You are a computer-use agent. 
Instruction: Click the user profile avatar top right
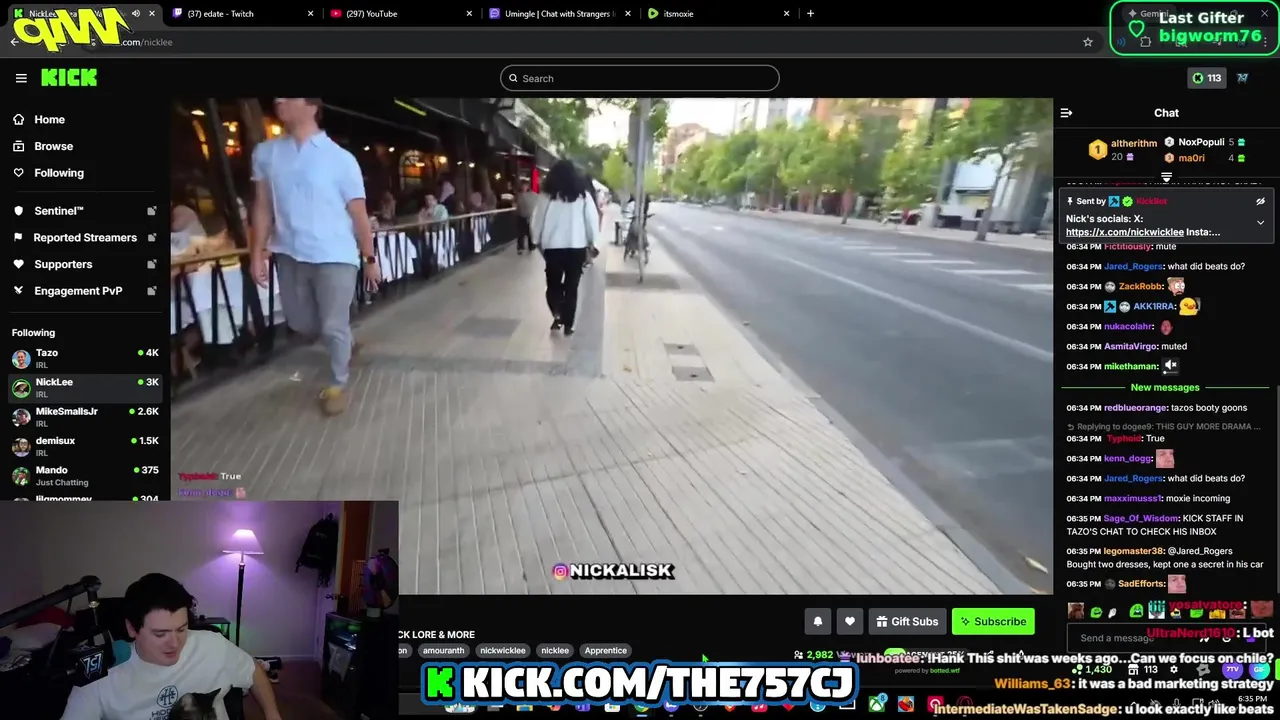tap(1242, 78)
